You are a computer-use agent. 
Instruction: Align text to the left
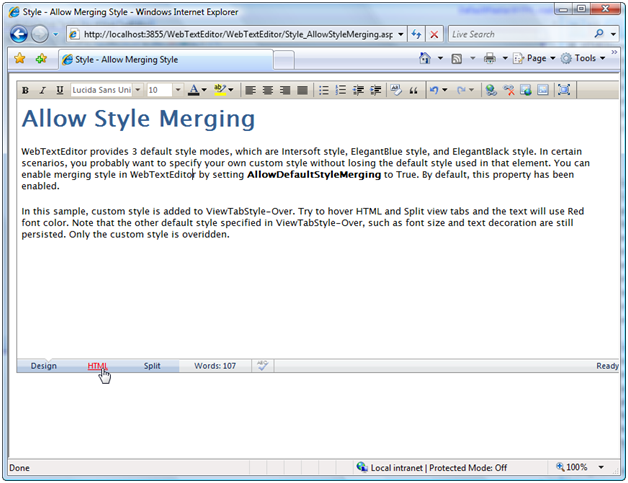(x=250, y=90)
